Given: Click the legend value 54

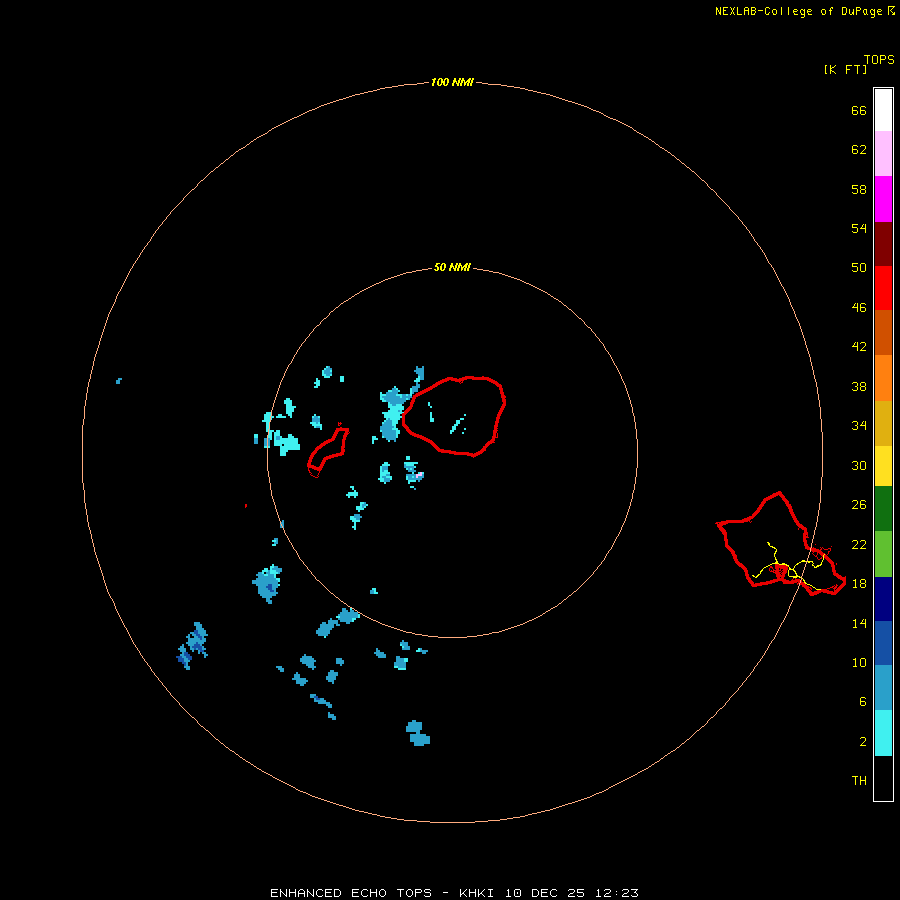Looking at the screenshot, I should point(859,228).
